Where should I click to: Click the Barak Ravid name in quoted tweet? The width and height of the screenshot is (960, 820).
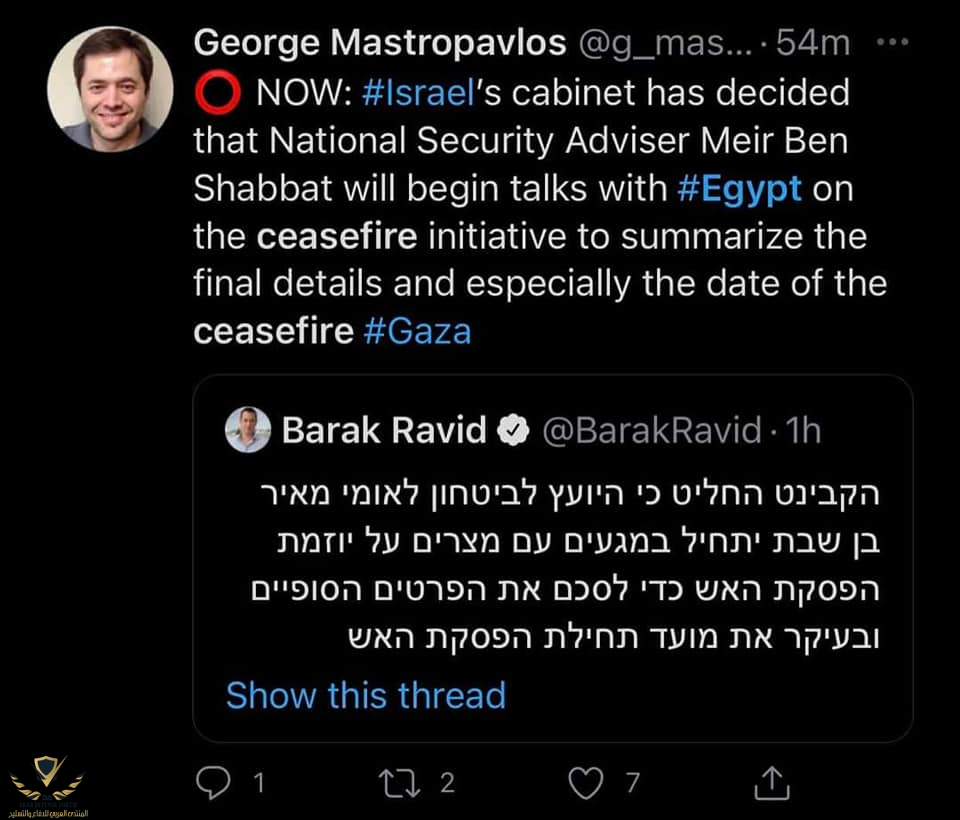pyautogui.click(x=384, y=430)
